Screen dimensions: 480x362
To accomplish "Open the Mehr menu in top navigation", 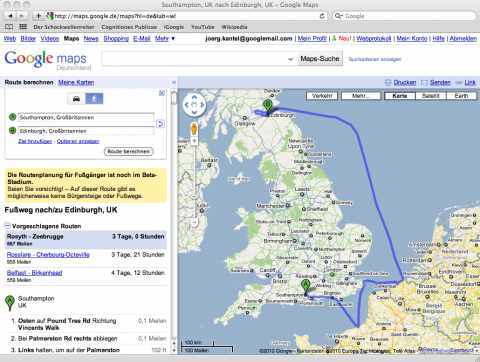I will pyautogui.click(x=165, y=39).
